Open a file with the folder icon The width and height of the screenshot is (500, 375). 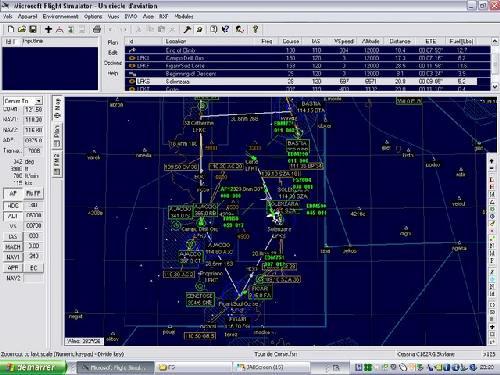pos(22,29)
